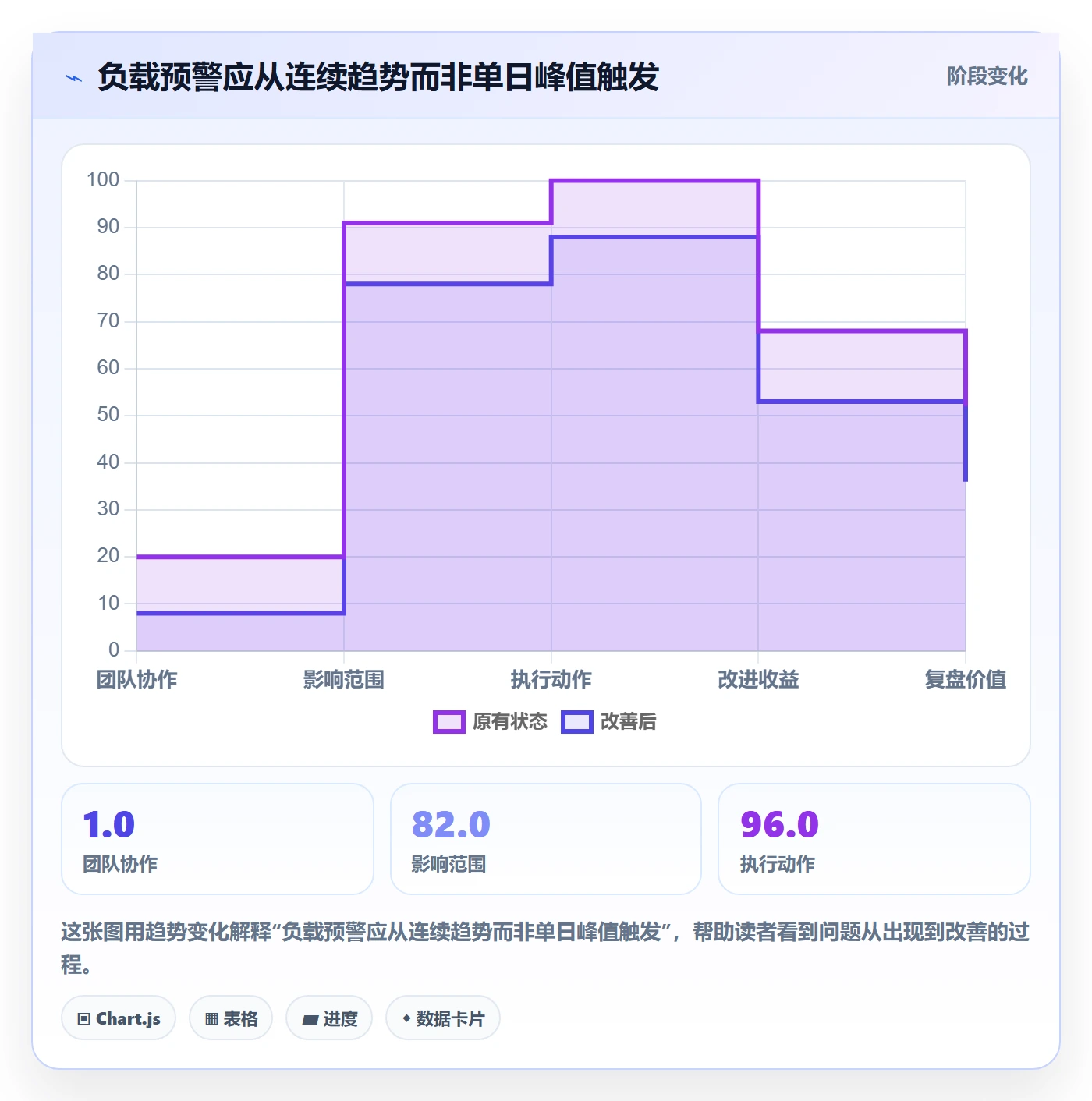Click the 团队协作 x-axis label

point(136,679)
